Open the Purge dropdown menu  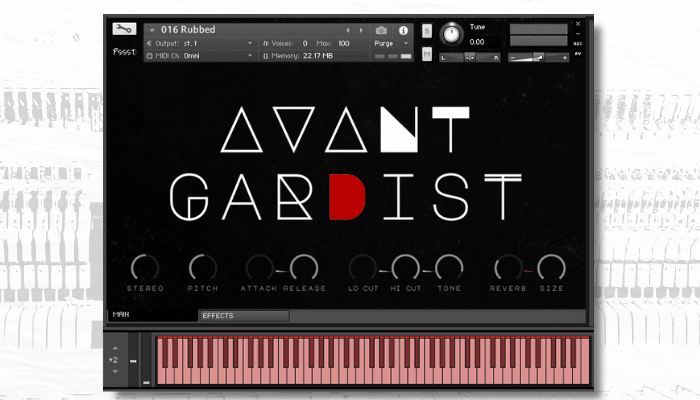pyautogui.click(x=391, y=44)
